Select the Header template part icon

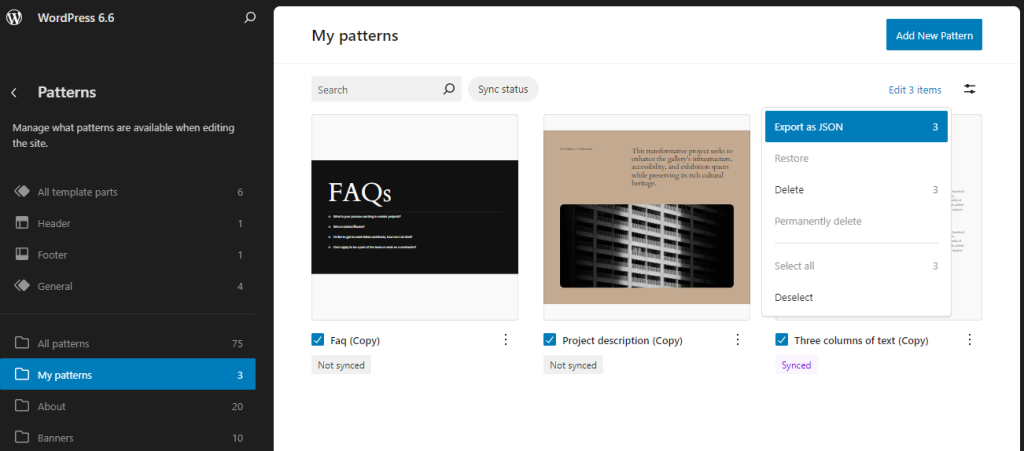(x=22, y=223)
